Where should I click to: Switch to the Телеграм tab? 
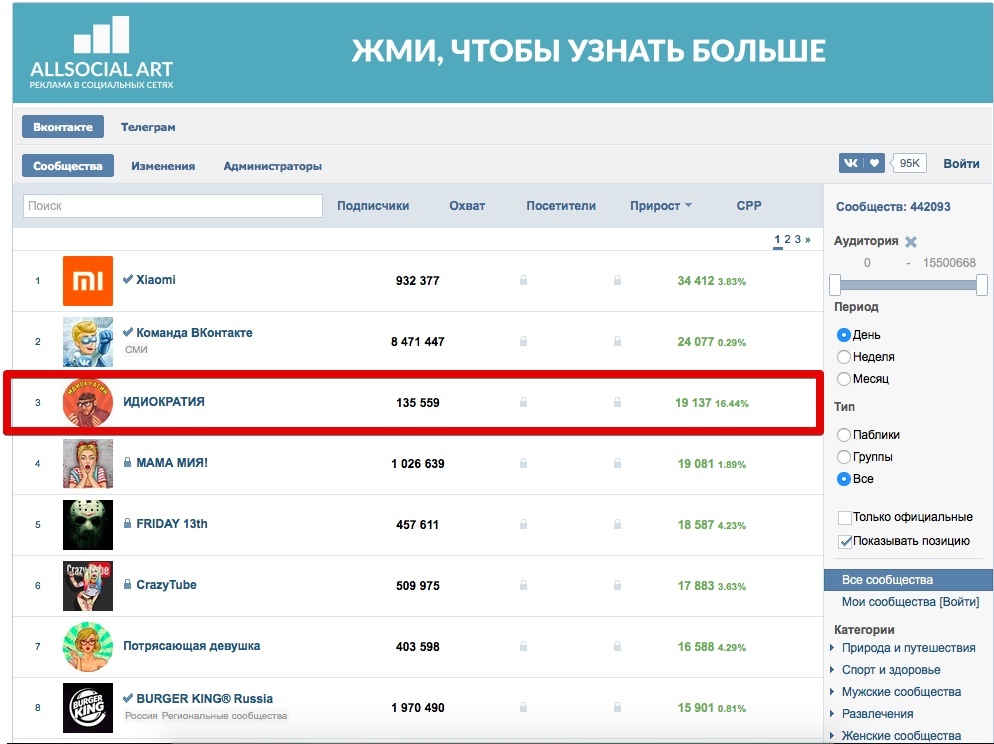point(148,127)
